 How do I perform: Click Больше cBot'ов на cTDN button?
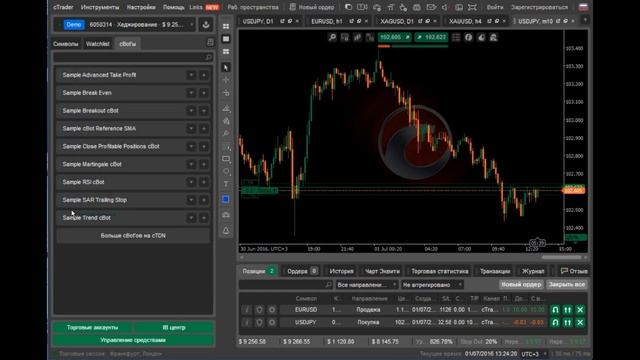point(133,236)
